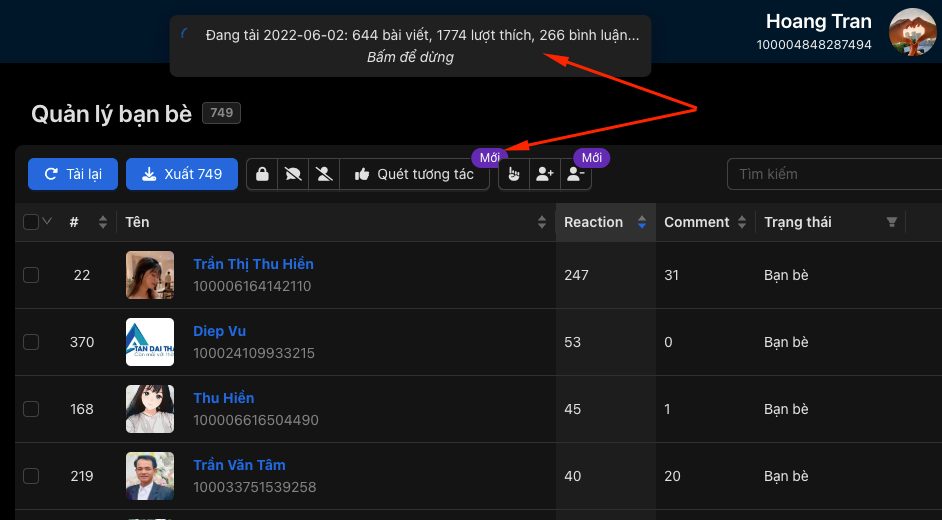The height and width of the screenshot is (520, 942).
Task: Click the remove friend icon button
Action: tap(576, 174)
